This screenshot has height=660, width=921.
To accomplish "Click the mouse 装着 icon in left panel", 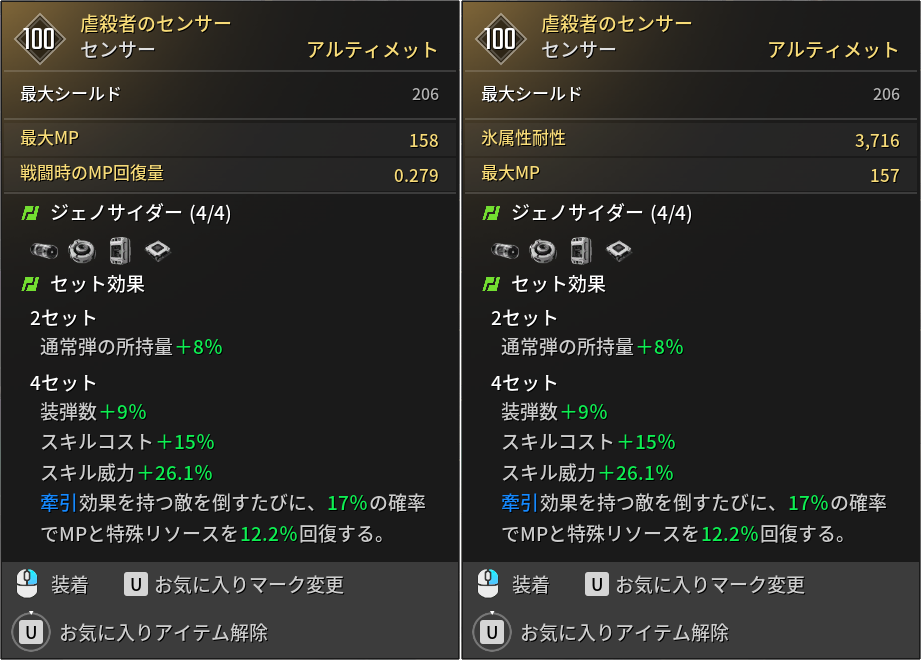I will (x=27, y=584).
